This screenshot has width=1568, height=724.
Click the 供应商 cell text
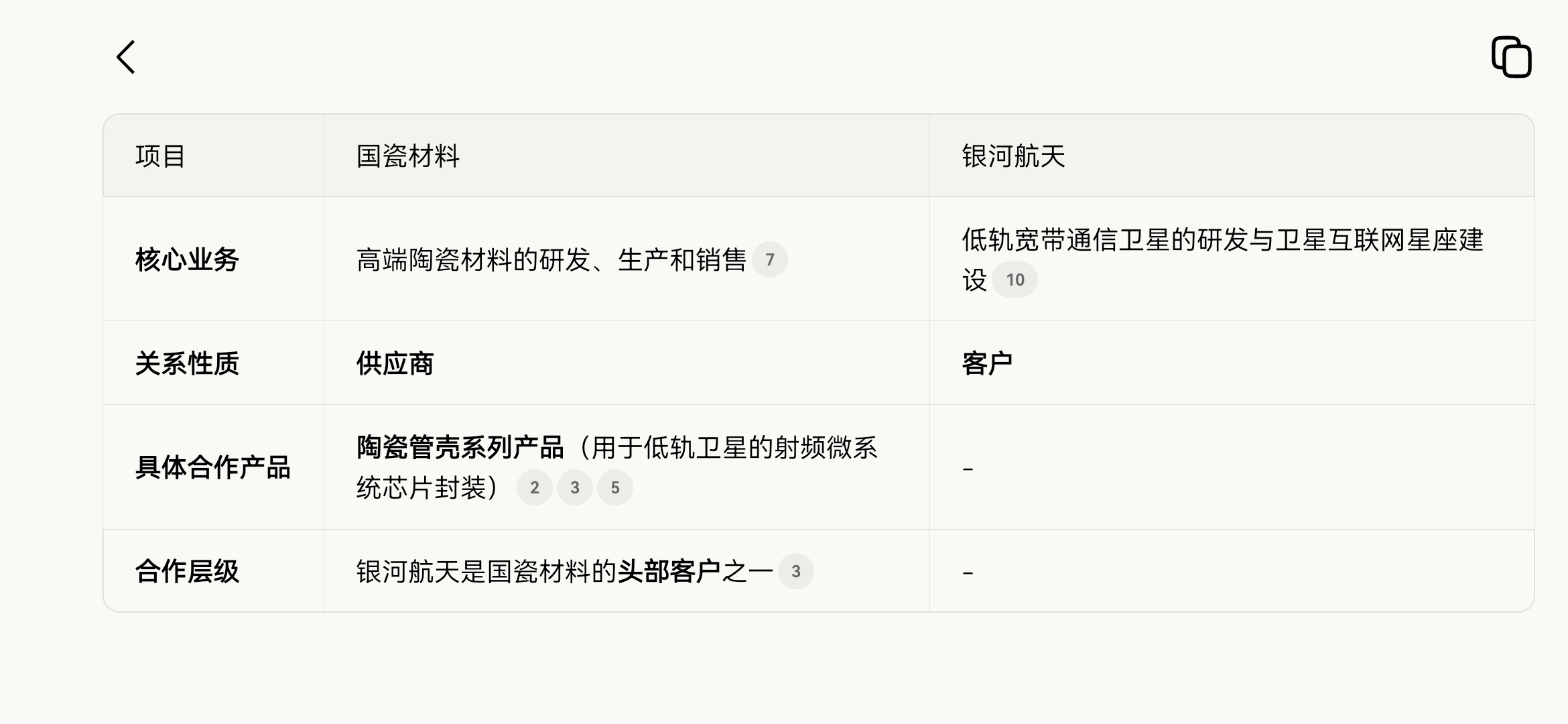[395, 363]
